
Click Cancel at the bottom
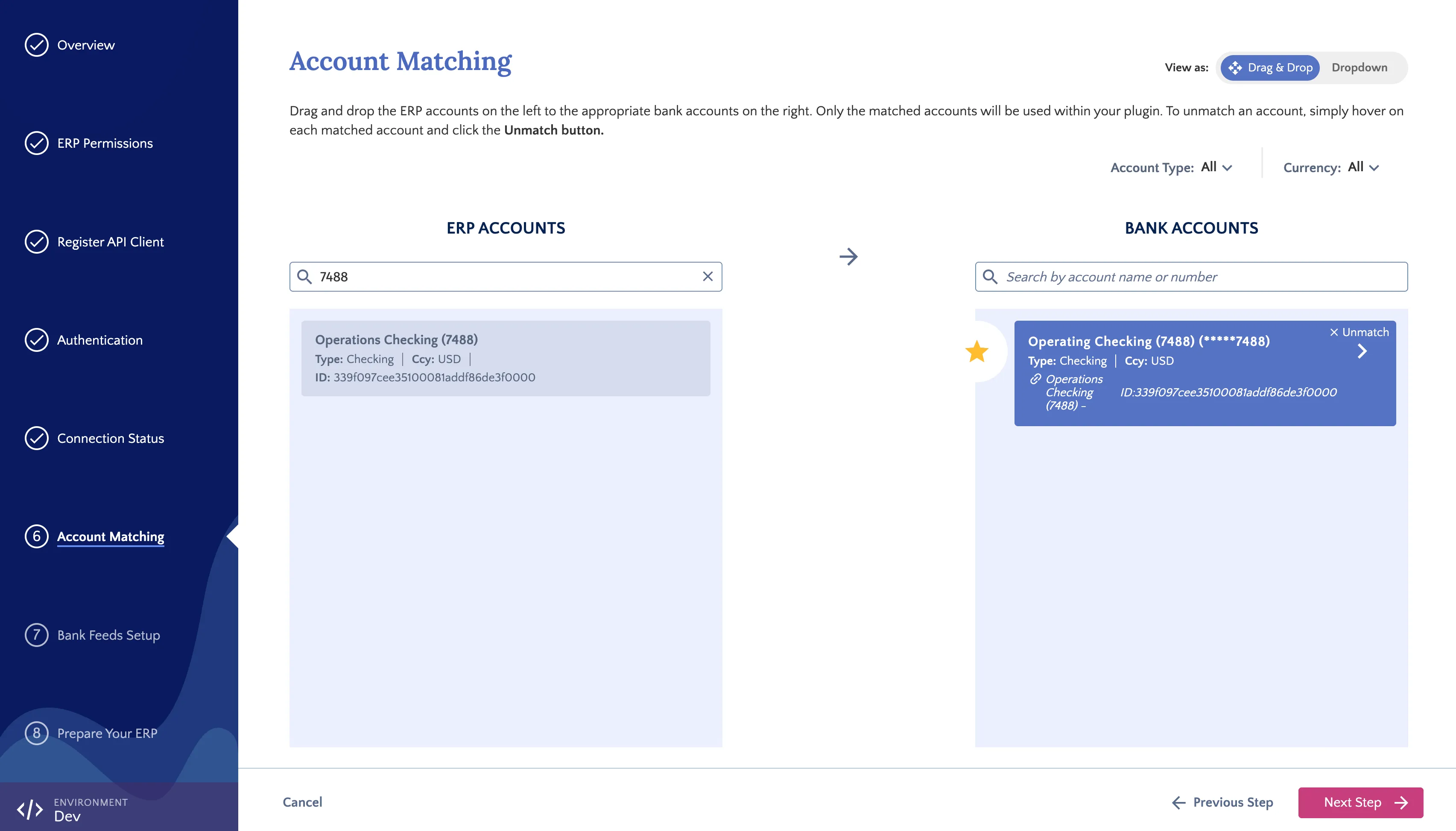coord(302,802)
